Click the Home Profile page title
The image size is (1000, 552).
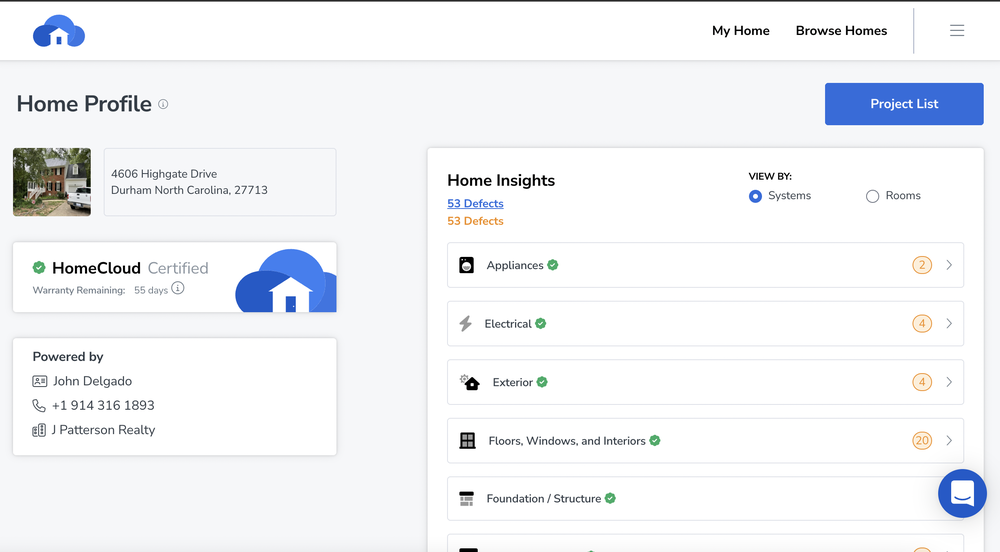[84, 104]
